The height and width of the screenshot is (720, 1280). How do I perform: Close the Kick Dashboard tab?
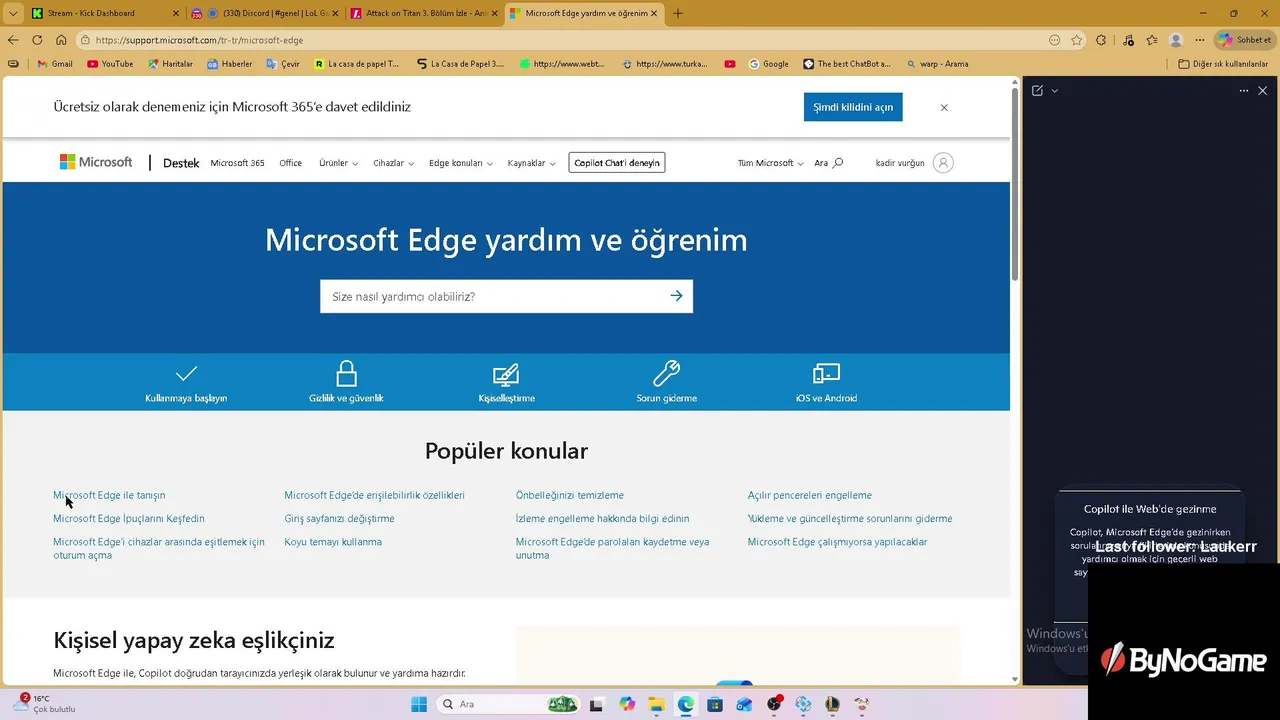176,14
